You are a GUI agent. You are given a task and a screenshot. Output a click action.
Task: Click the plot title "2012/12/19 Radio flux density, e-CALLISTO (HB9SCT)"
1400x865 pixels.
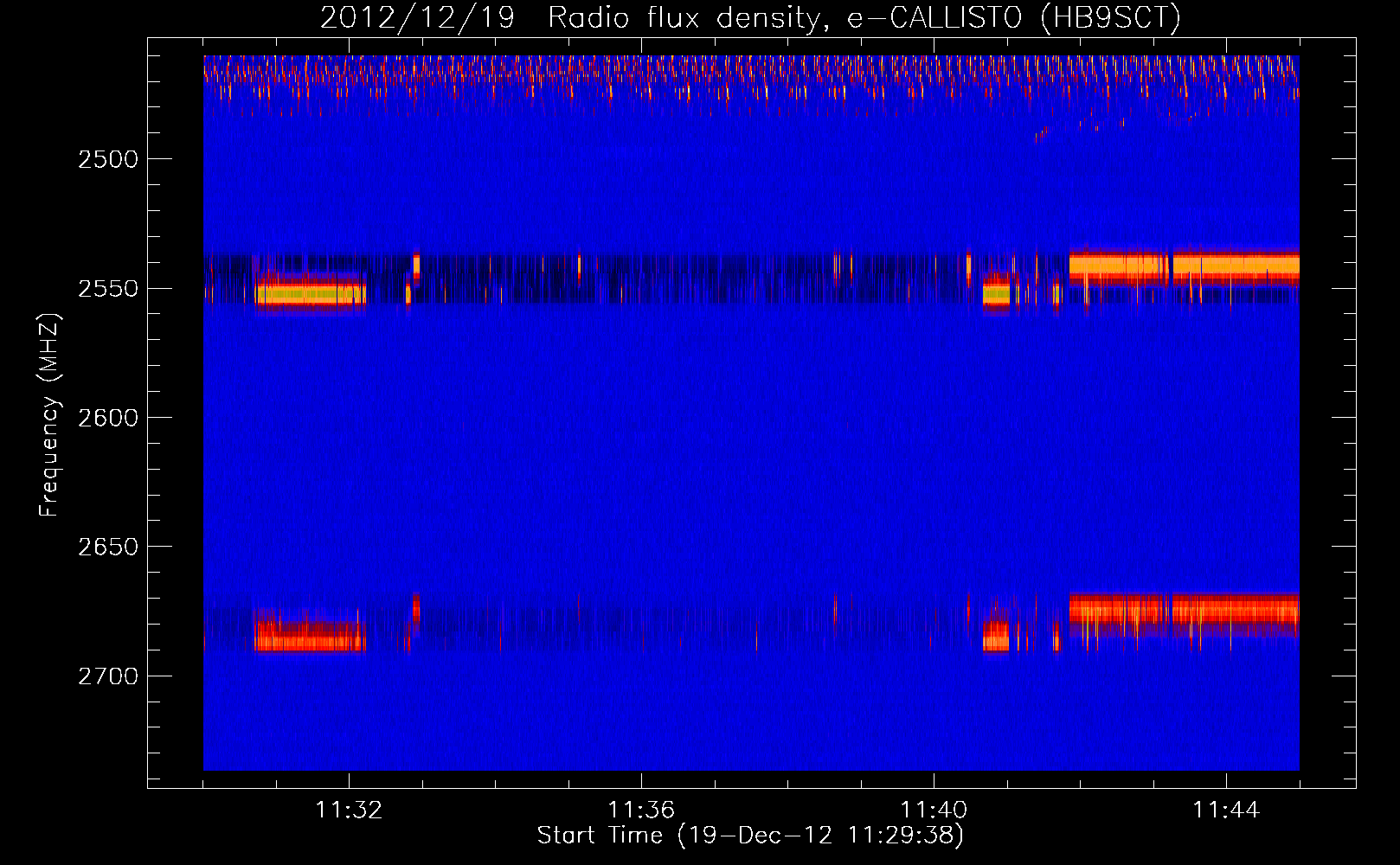[750, 18]
